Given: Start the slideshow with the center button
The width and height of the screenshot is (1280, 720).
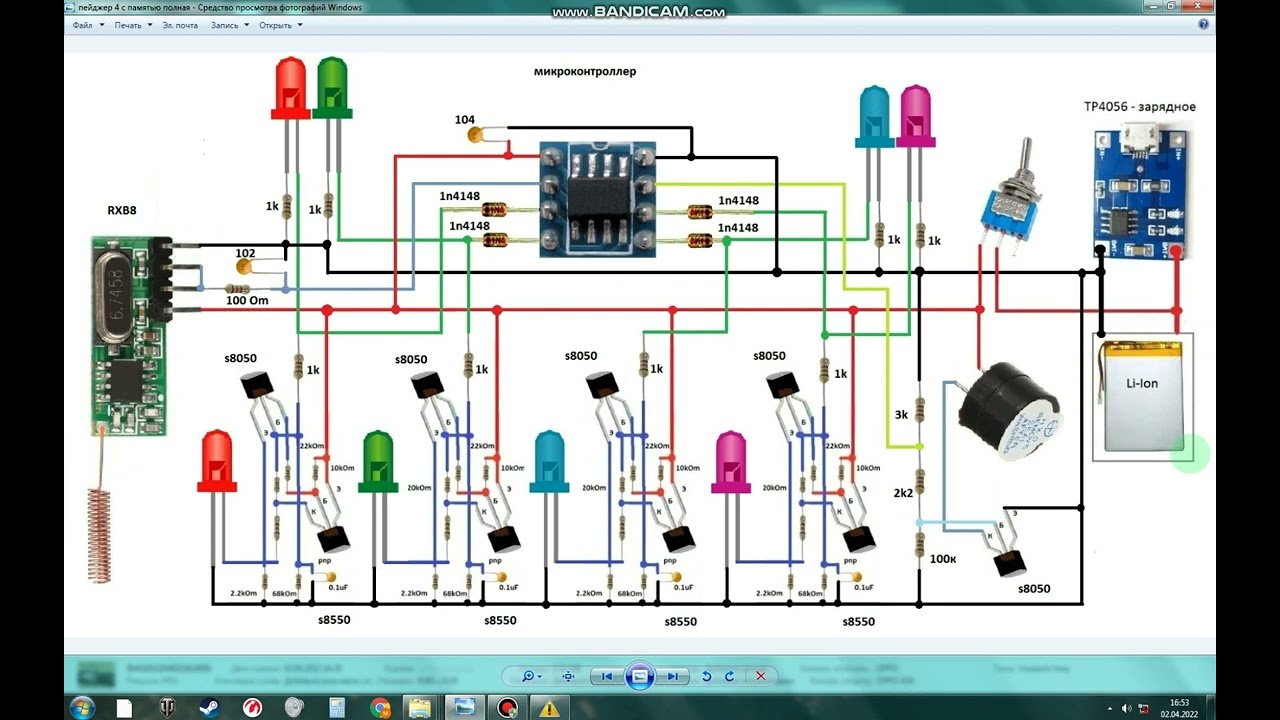Looking at the screenshot, I should pos(640,676).
